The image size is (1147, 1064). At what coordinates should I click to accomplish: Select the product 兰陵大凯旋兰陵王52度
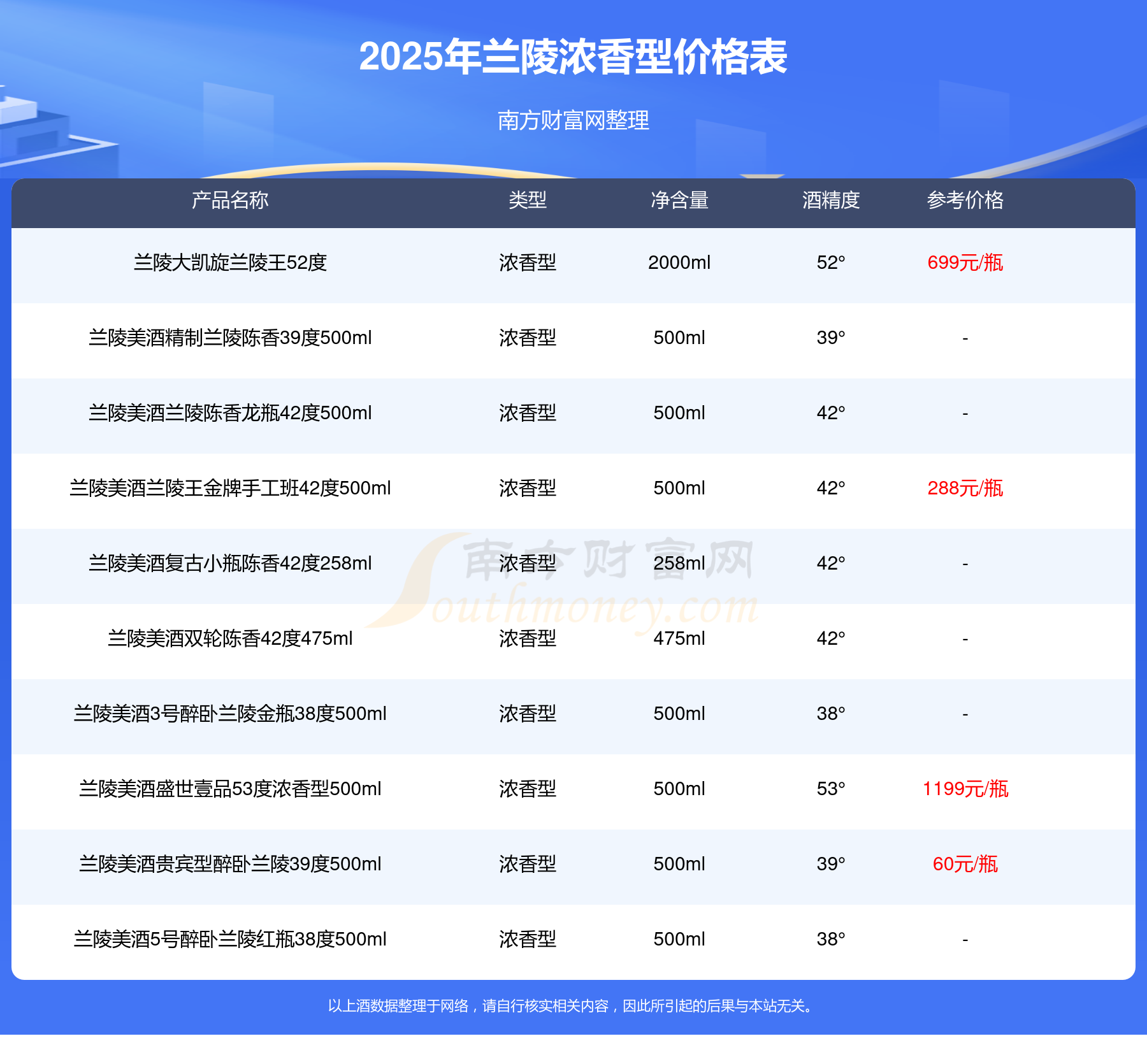(x=230, y=262)
